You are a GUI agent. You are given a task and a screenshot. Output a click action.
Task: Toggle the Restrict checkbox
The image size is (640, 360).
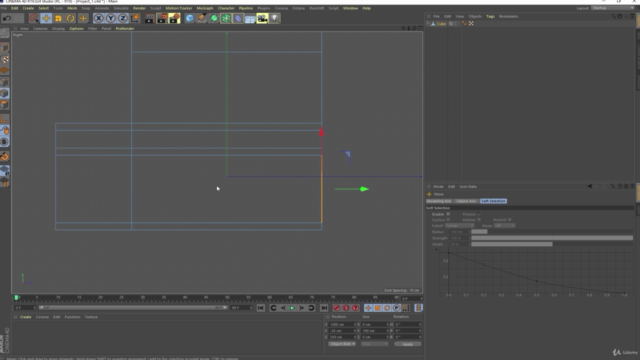pos(509,220)
